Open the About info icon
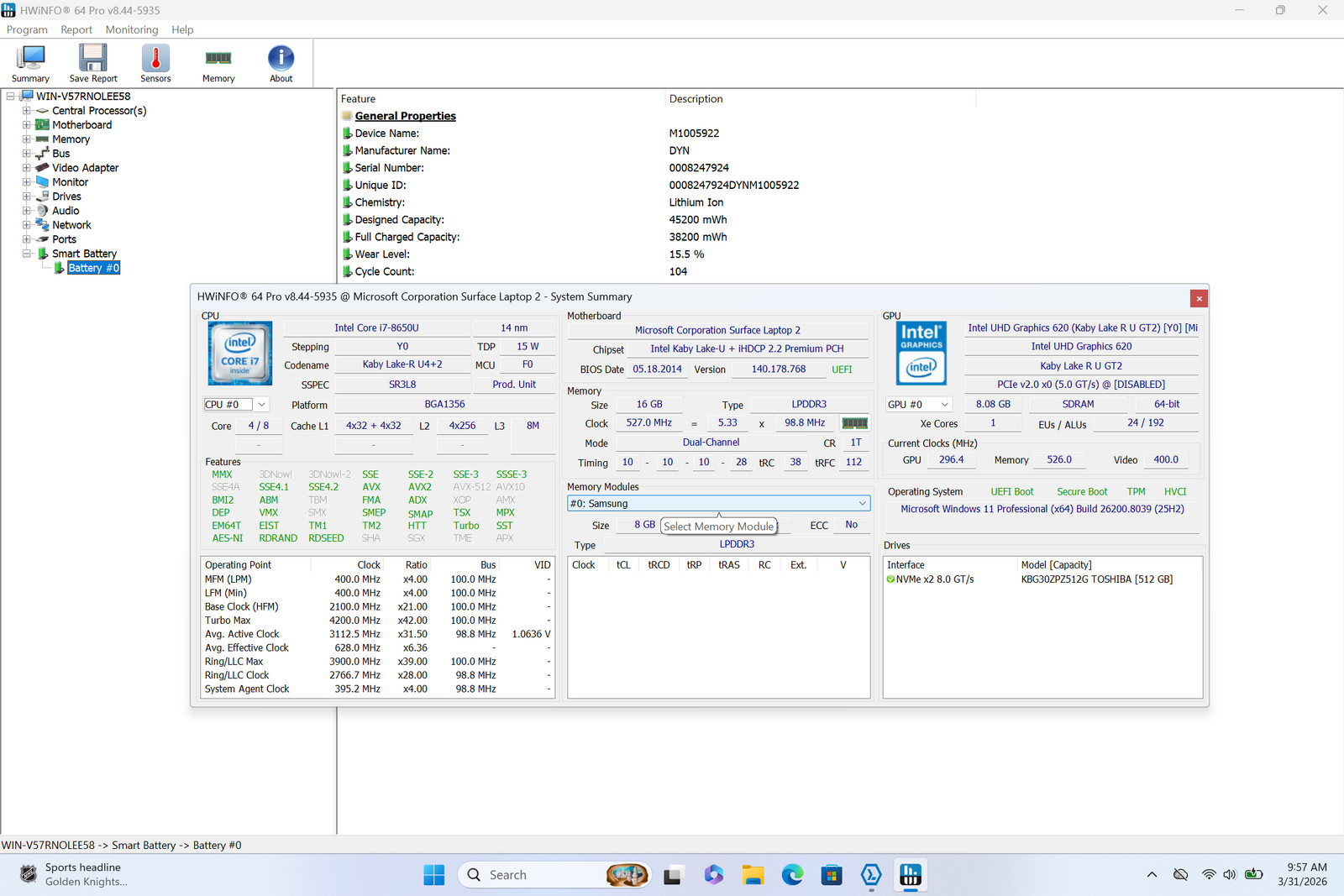 [x=281, y=63]
